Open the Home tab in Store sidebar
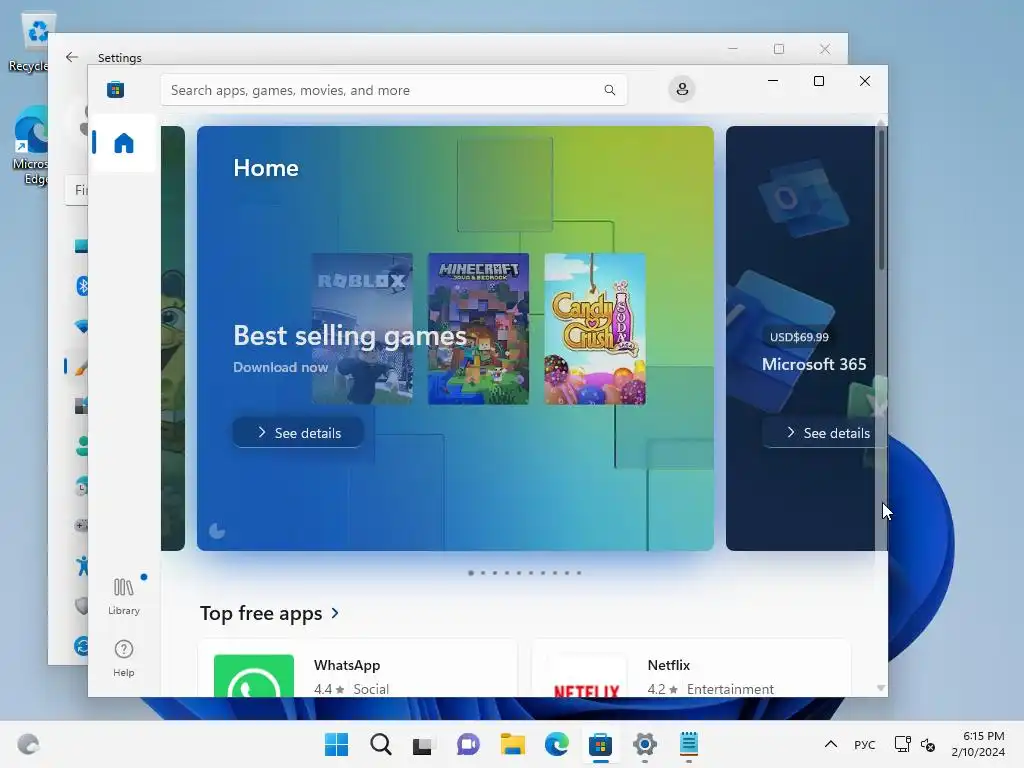Image resolution: width=1024 pixels, height=768 pixels. [x=123, y=143]
